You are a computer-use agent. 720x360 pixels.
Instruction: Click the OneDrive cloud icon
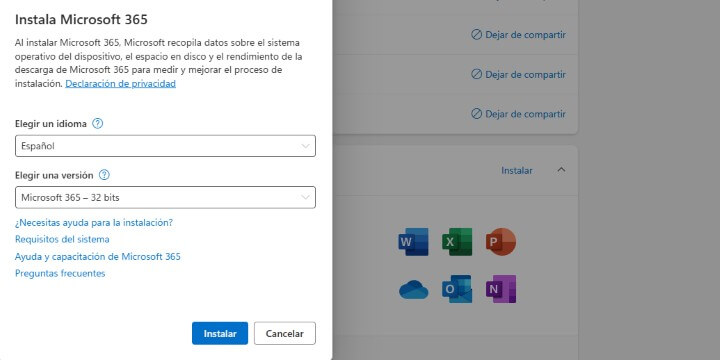tap(413, 290)
